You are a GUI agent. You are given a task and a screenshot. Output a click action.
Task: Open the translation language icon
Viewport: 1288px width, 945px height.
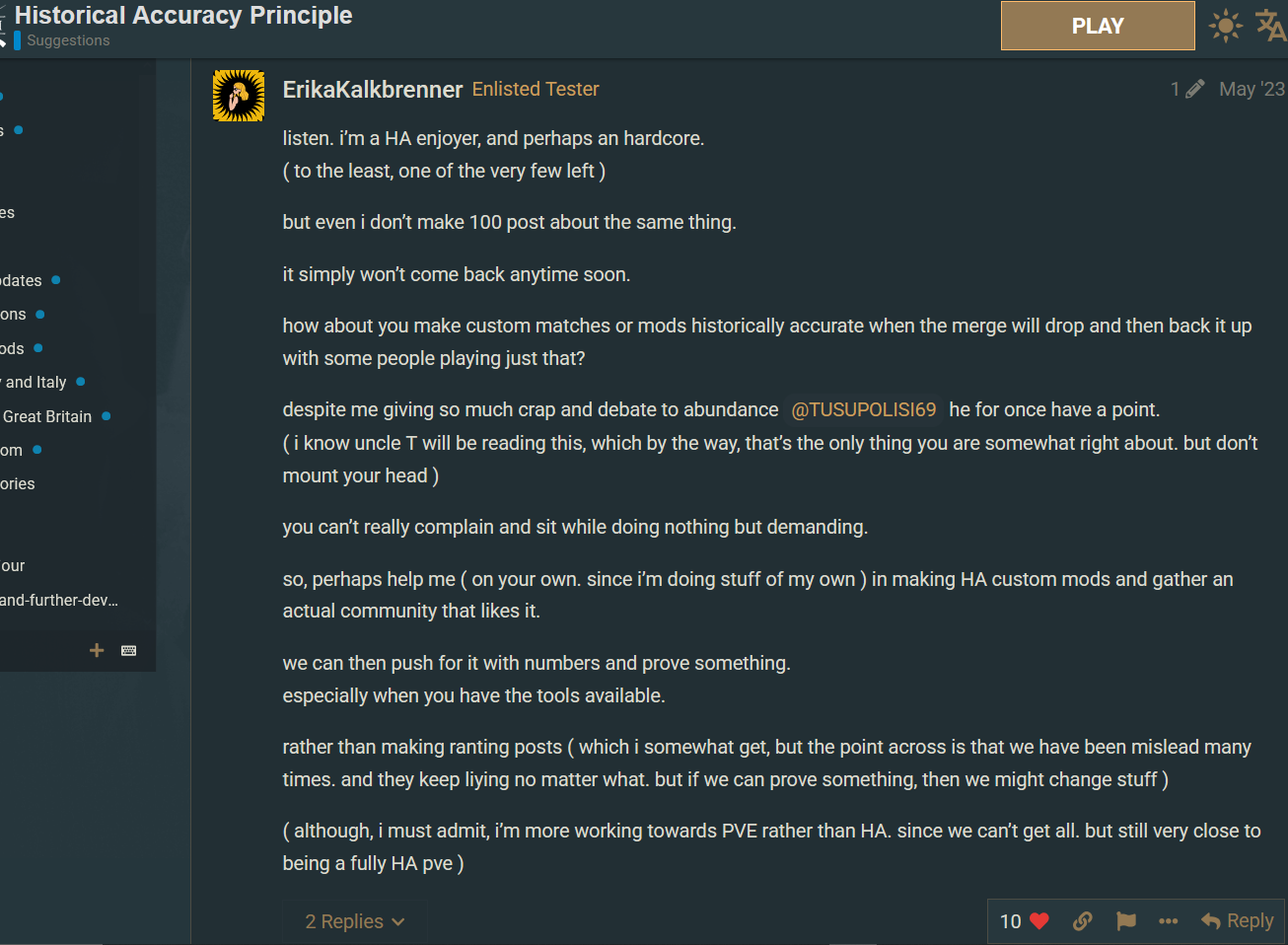point(1270,26)
